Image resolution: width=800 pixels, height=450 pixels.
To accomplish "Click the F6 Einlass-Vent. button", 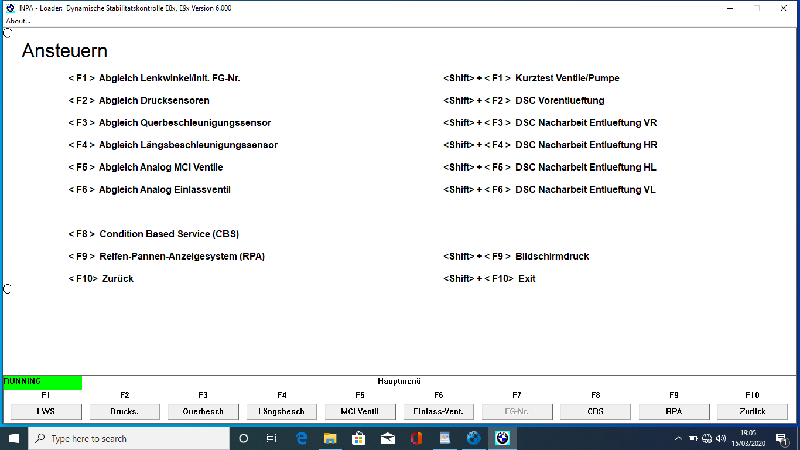I will [x=439, y=411].
